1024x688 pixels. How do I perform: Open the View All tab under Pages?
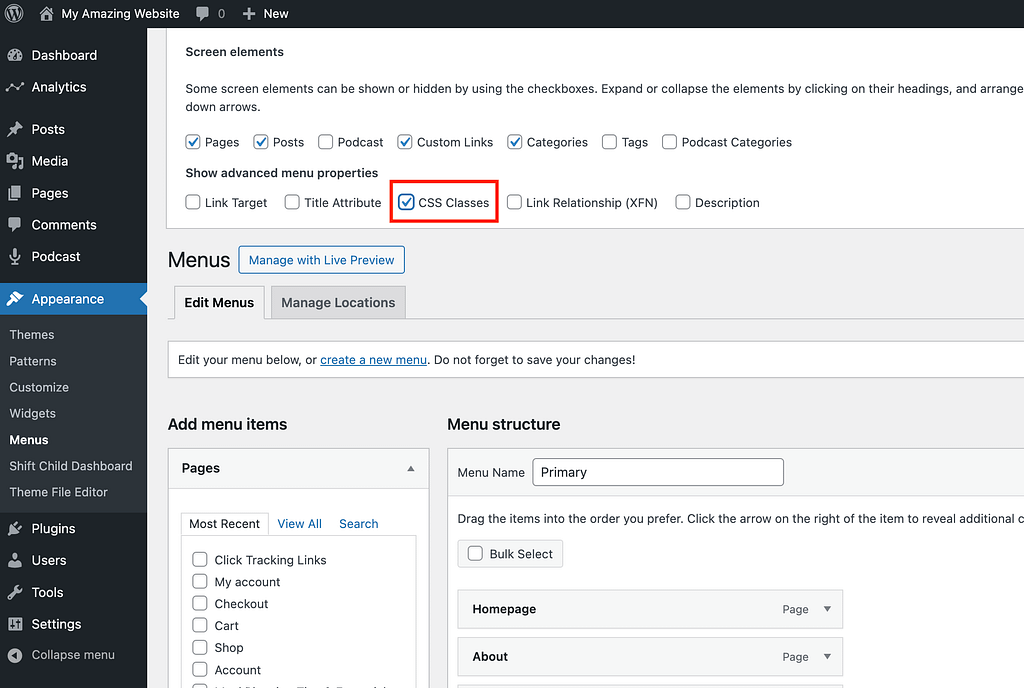299,523
